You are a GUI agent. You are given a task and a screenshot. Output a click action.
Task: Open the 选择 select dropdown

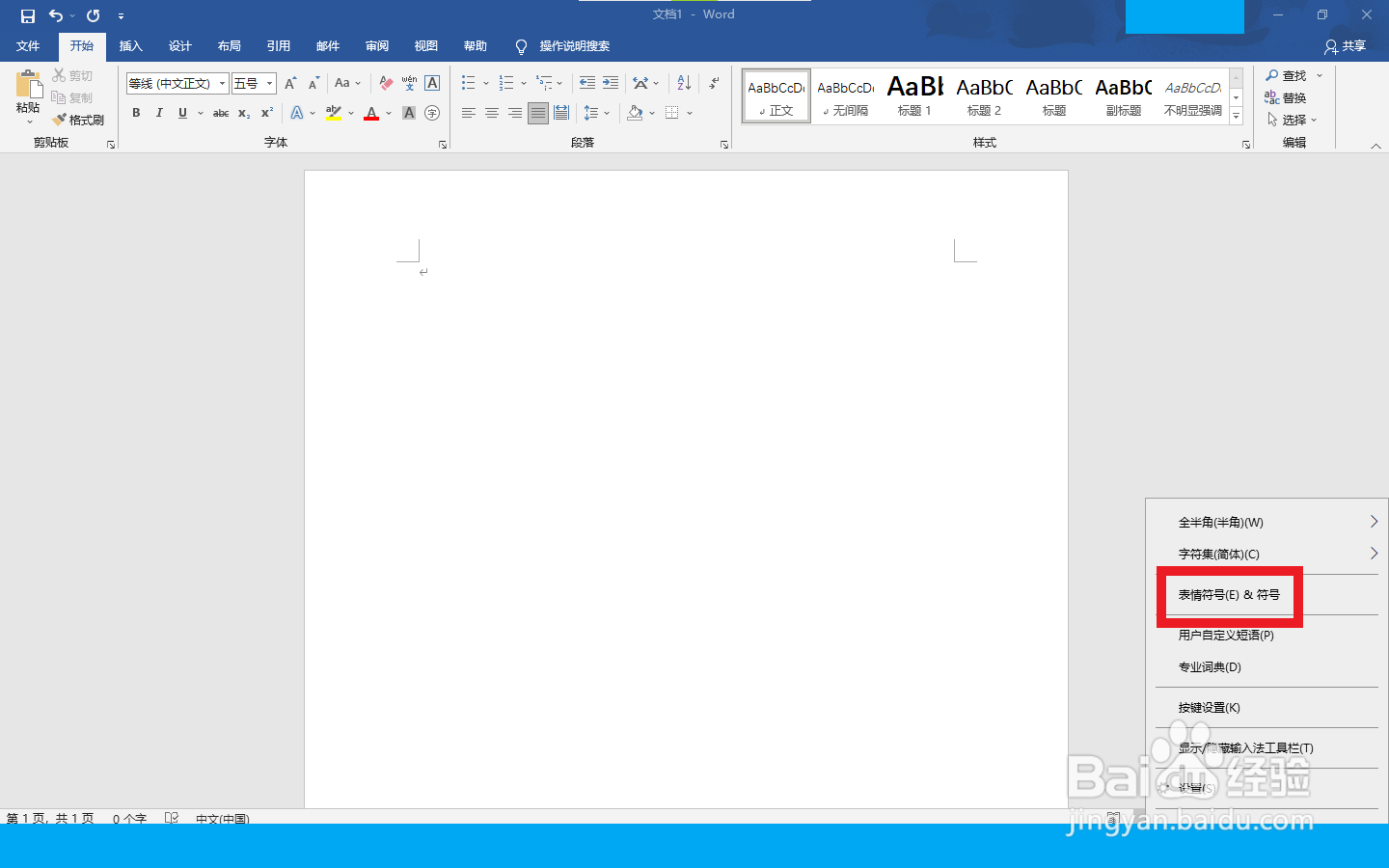point(1292,120)
